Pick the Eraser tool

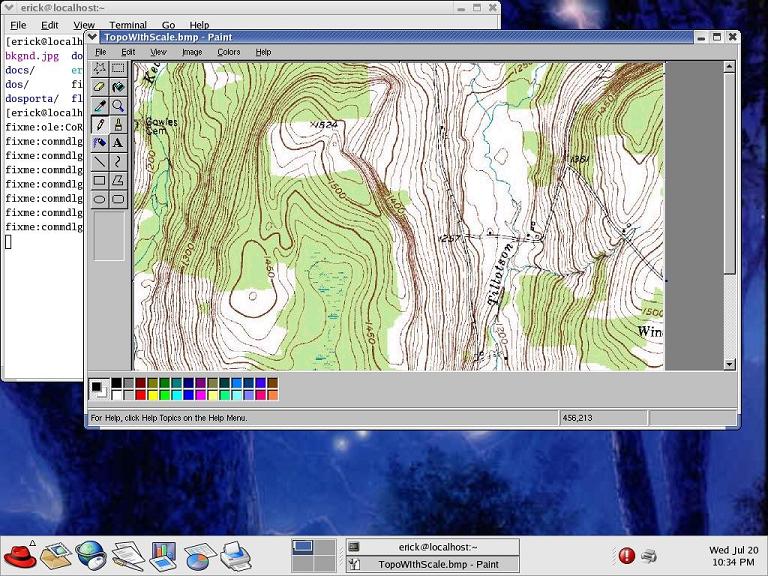[100, 88]
